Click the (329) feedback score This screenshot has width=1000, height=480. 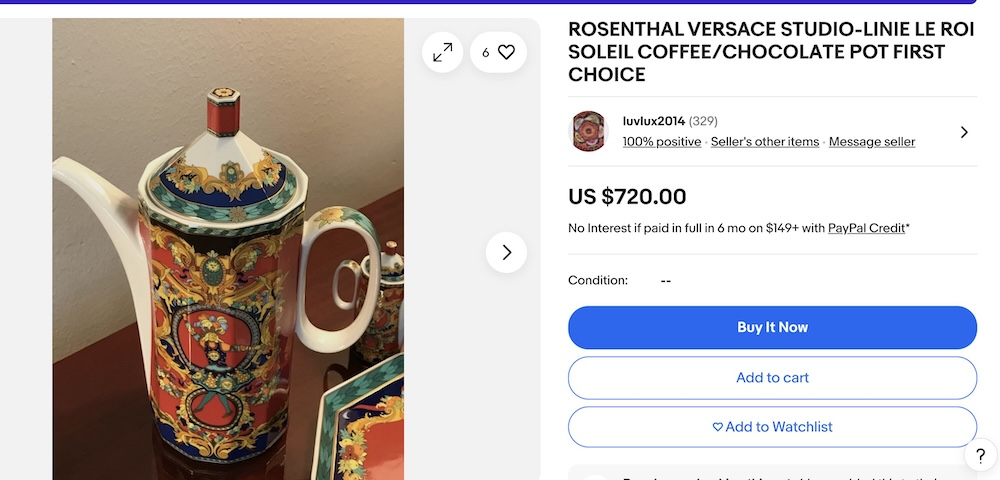tap(704, 121)
